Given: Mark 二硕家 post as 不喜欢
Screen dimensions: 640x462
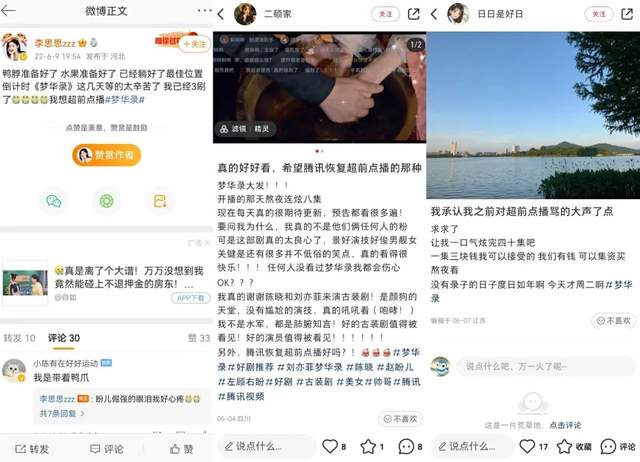Looking at the screenshot, I should 400,419.
